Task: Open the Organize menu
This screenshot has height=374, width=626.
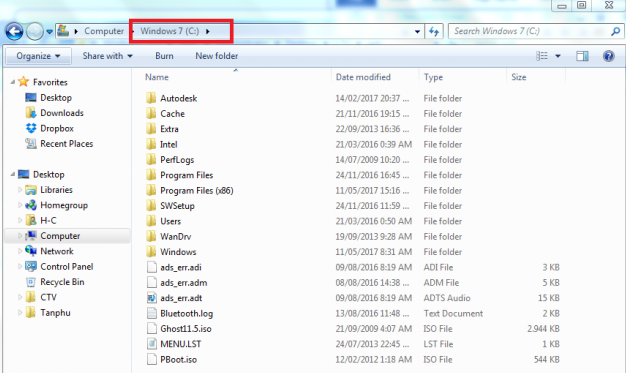Action: coord(38,56)
